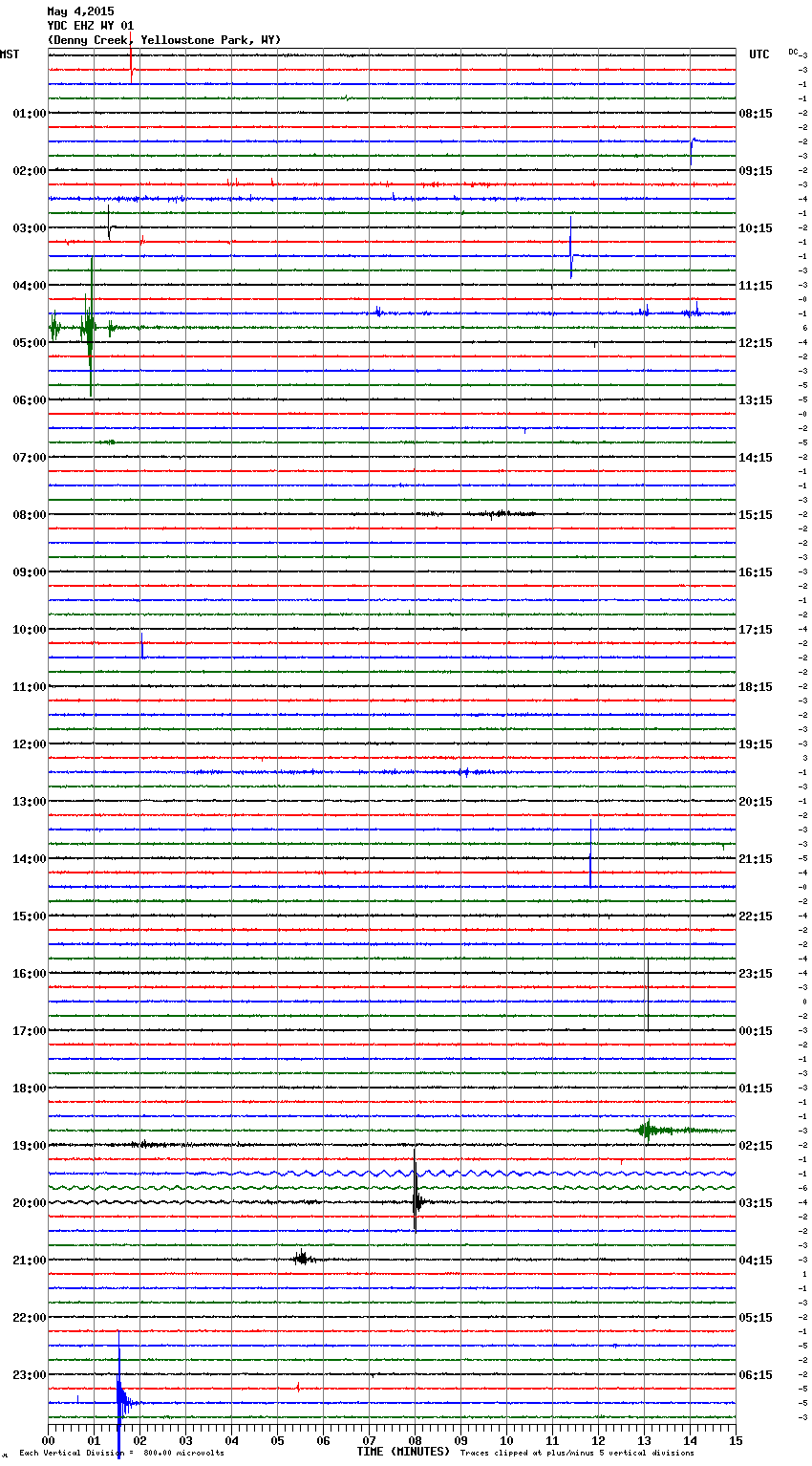Viewport: 812px width, 1466px height.
Task: Click the bottom axis minute tick 05
Action: 277,1440
